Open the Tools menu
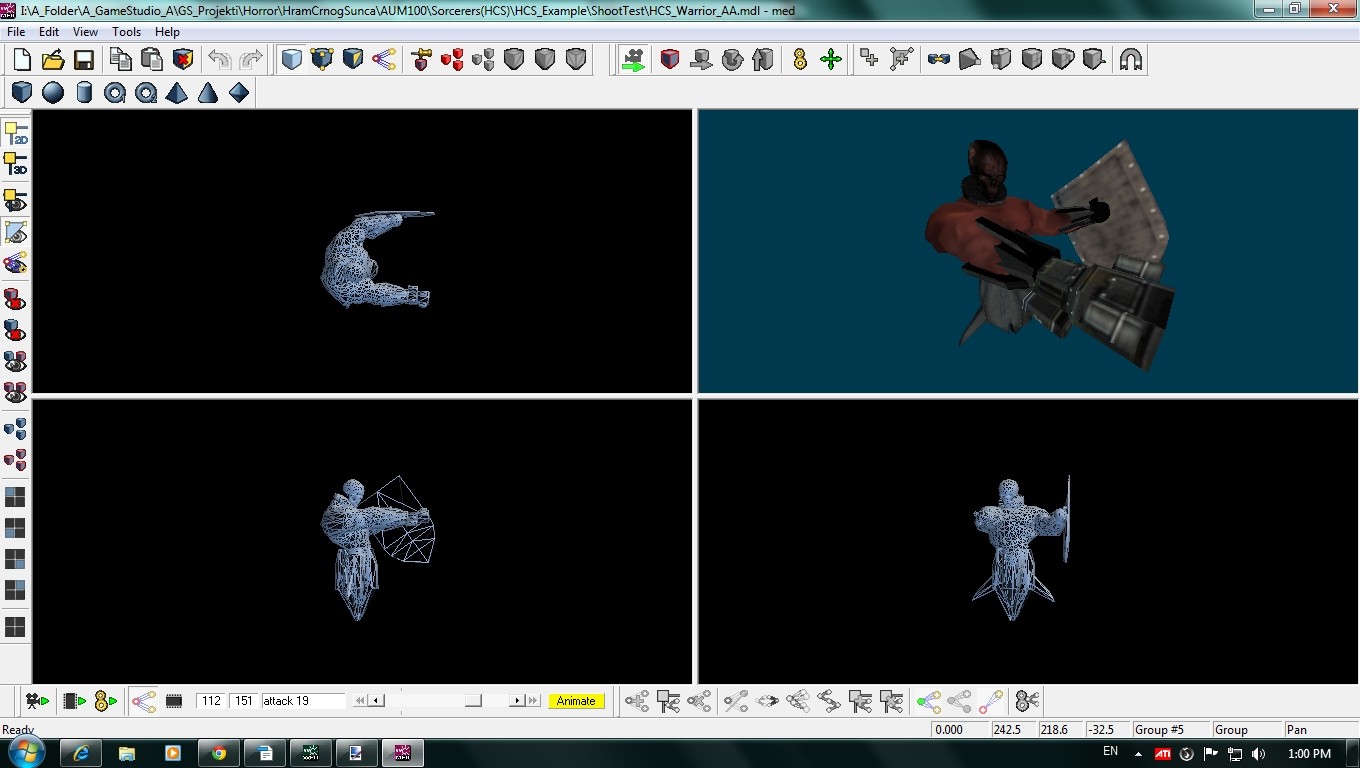This screenshot has height=768, width=1360. tap(126, 32)
